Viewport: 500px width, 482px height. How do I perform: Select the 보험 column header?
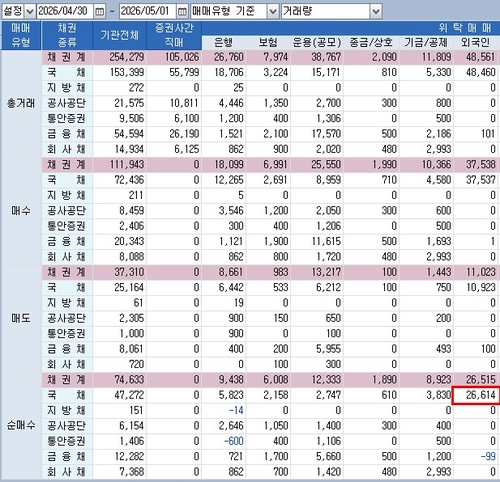pyautogui.click(x=268, y=42)
